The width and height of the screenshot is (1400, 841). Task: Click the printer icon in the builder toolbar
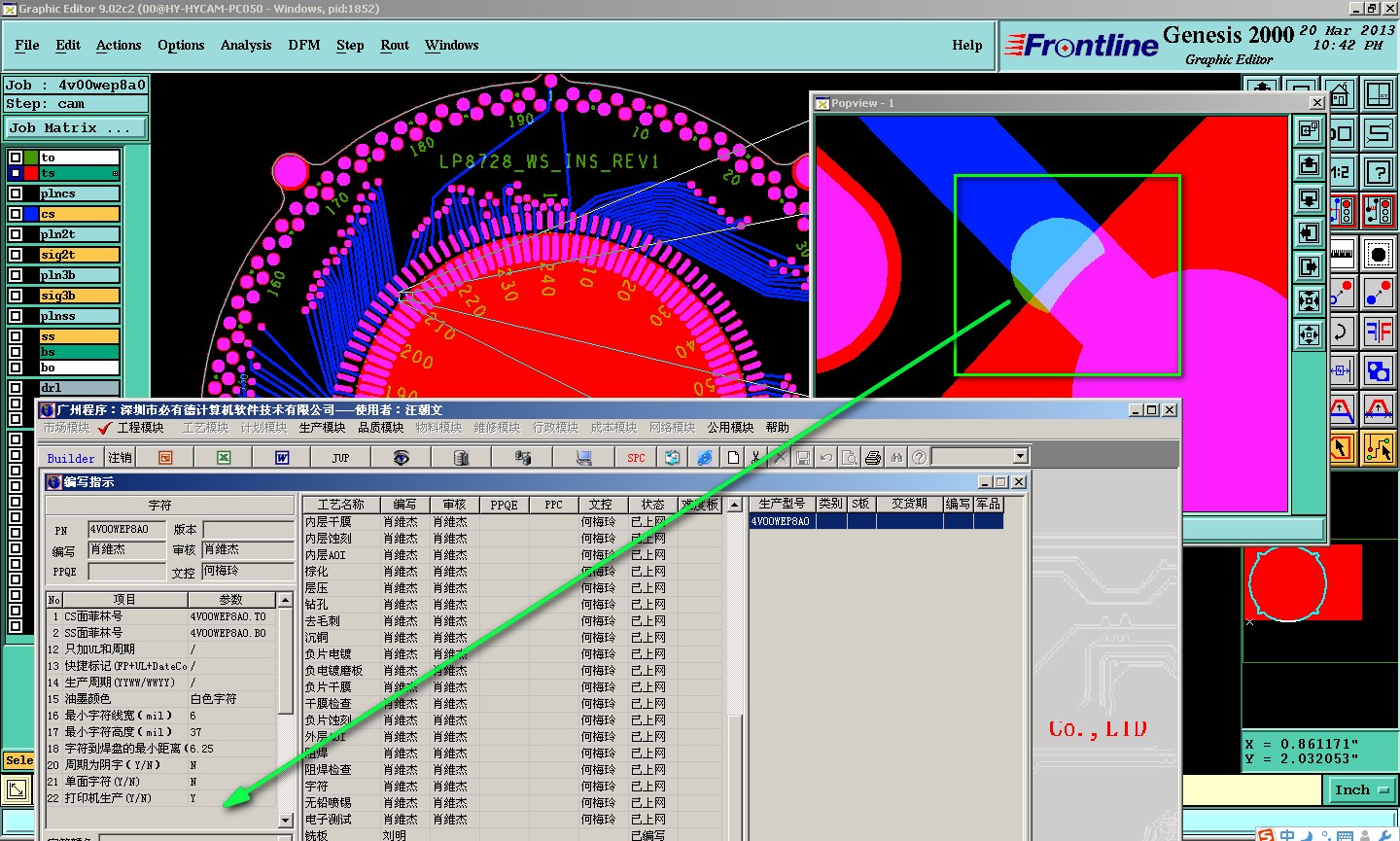coord(872,458)
